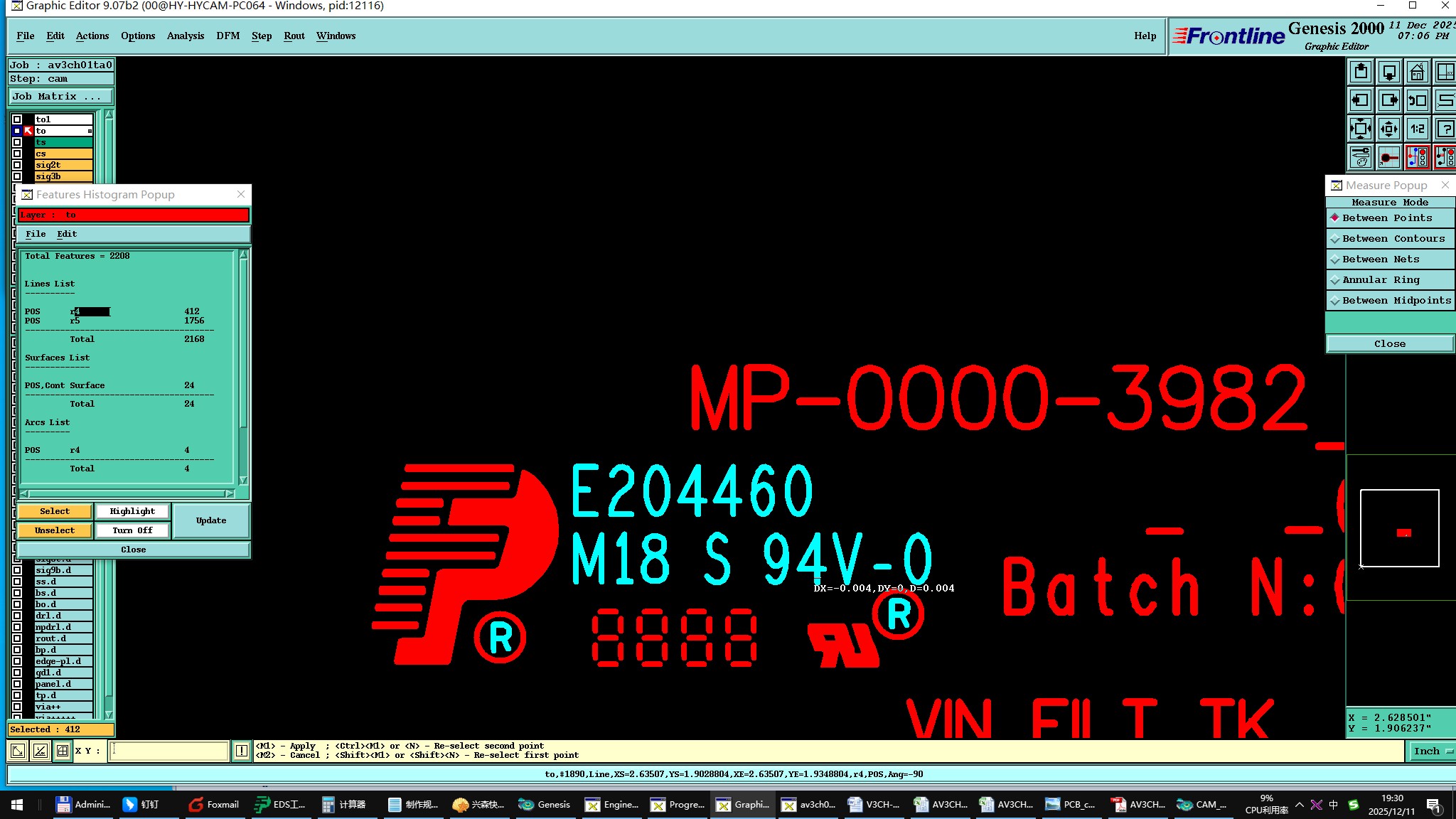The width and height of the screenshot is (1456, 819).
Task: Open the DFM menu
Action: coord(227,36)
